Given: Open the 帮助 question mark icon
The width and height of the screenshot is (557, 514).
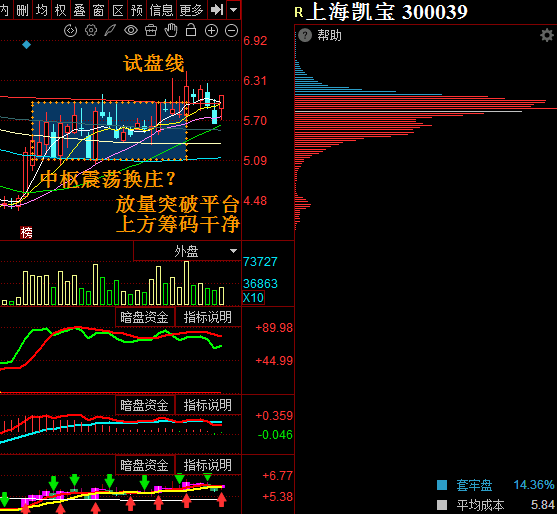Looking at the screenshot, I should pyautogui.click(x=305, y=35).
